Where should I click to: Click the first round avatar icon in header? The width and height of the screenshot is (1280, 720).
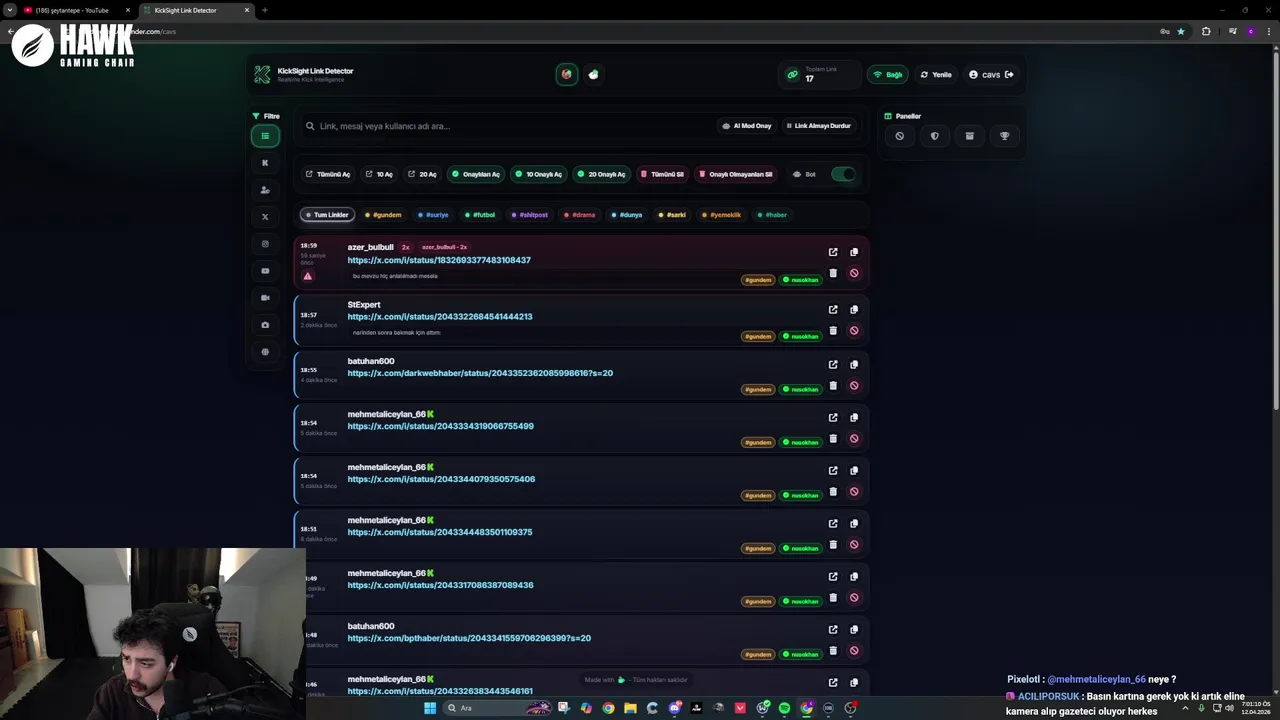tap(567, 74)
